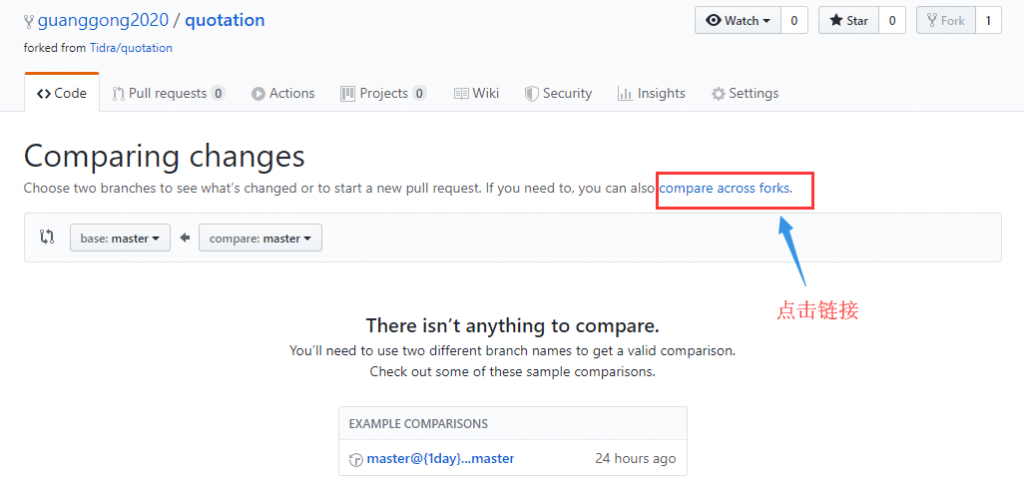Click the clock icon beside master@{1day}
Viewport: 1024px width, 487px height.
pyautogui.click(x=355, y=460)
